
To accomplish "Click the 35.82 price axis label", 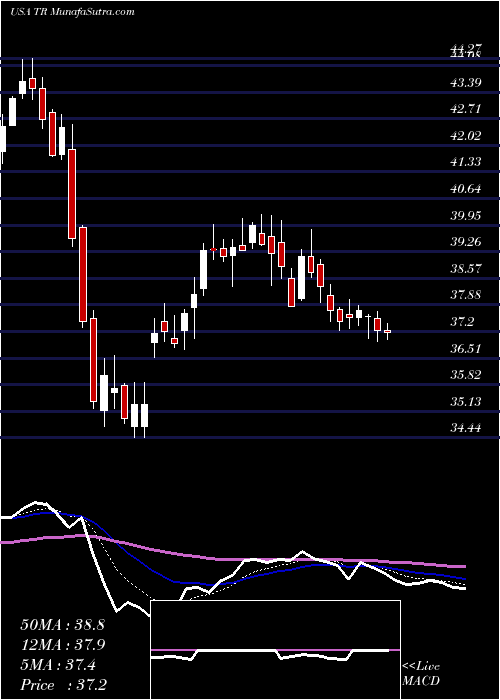I will 465,375.
